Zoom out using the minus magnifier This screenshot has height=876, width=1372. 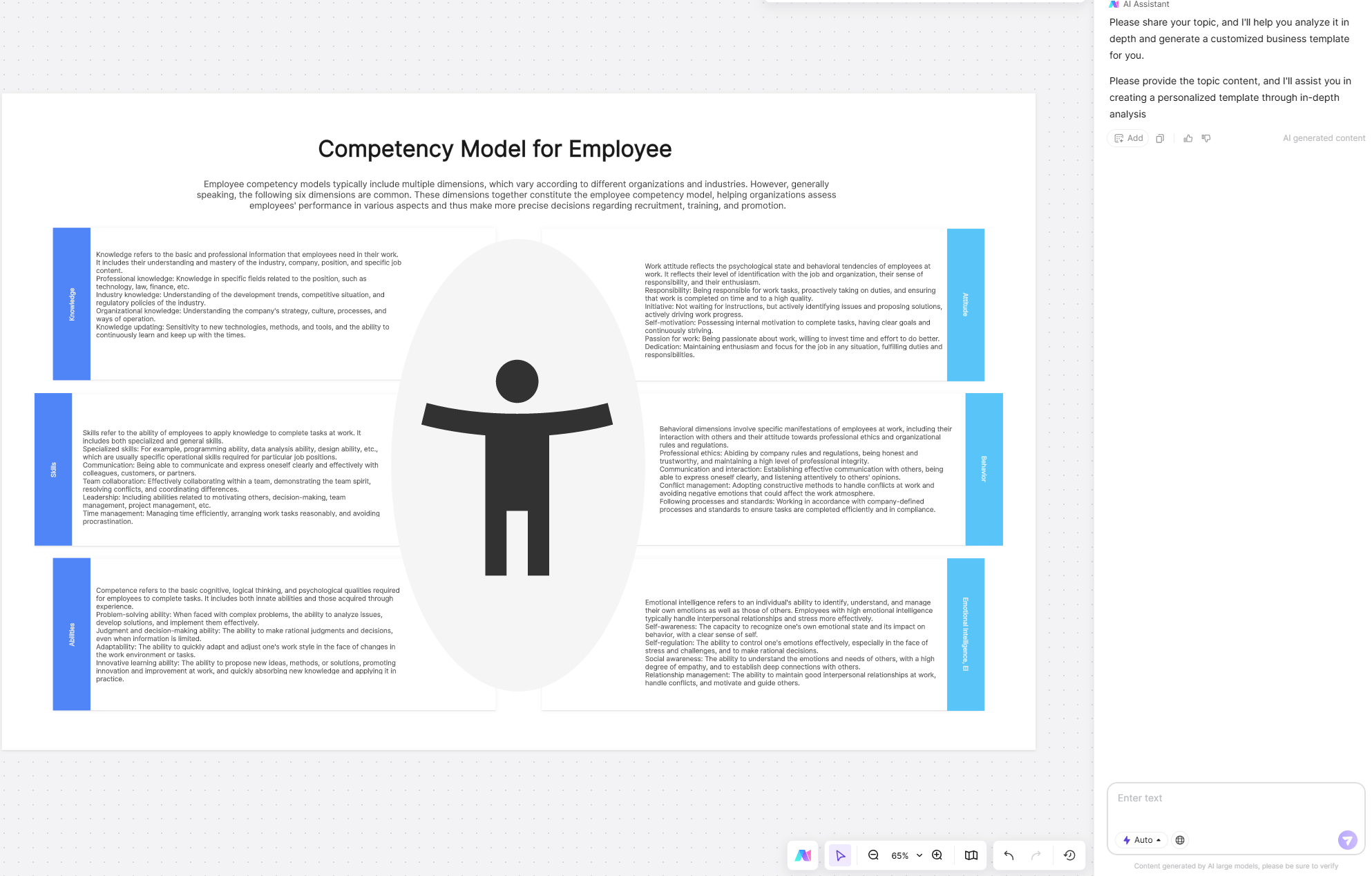pos(873,855)
